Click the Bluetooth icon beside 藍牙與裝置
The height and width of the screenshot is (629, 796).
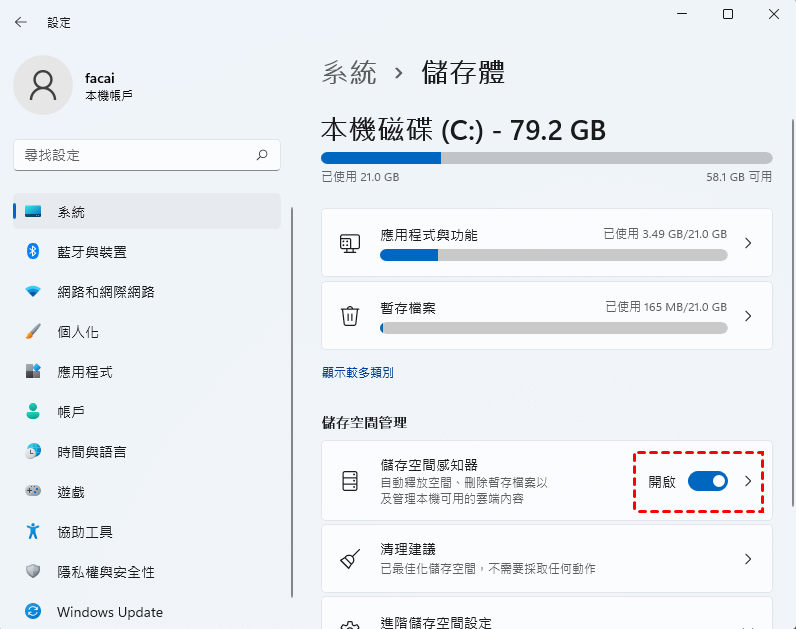point(33,252)
